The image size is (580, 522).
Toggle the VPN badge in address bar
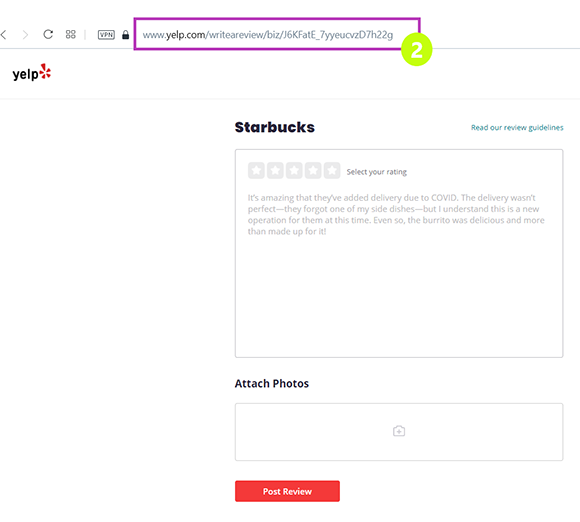(x=106, y=35)
